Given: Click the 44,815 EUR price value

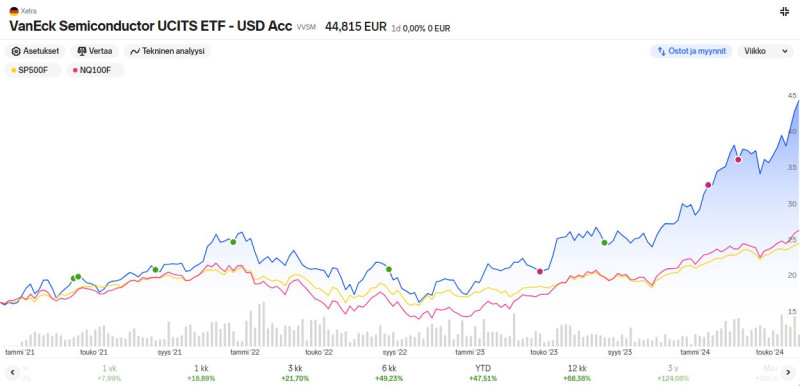Looking at the screenshot, I should point(356,27).
